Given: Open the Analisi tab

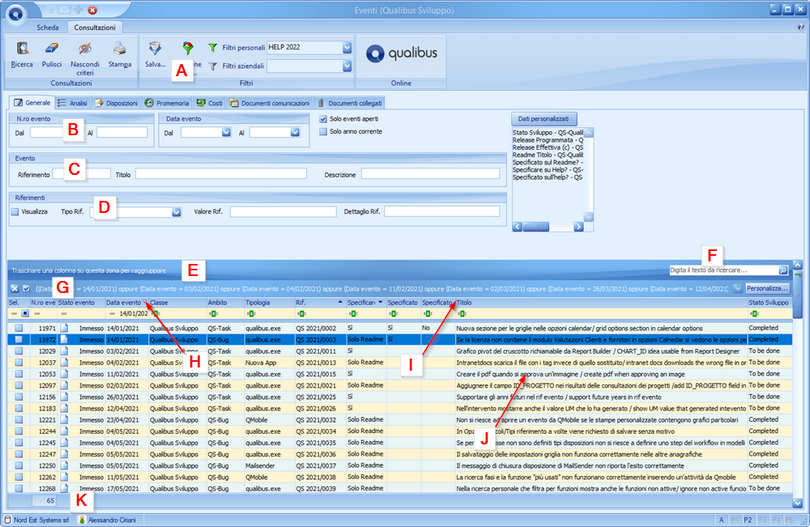Looking at the screenshot, I should [72, 103].
